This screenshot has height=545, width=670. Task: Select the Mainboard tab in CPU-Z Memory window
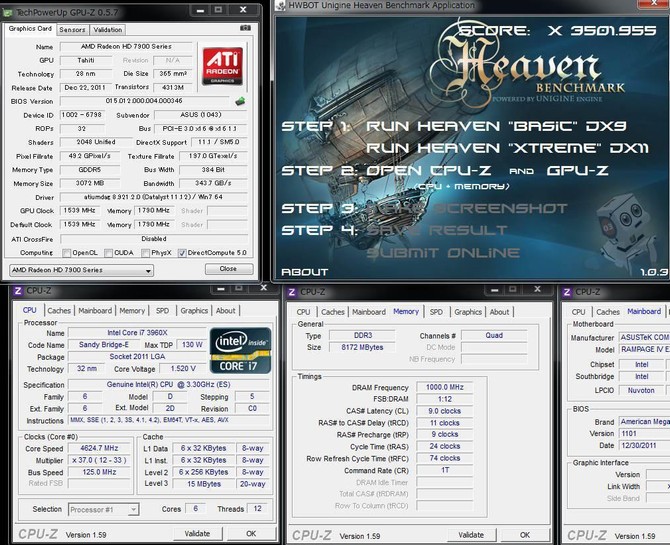click(369, 312)
